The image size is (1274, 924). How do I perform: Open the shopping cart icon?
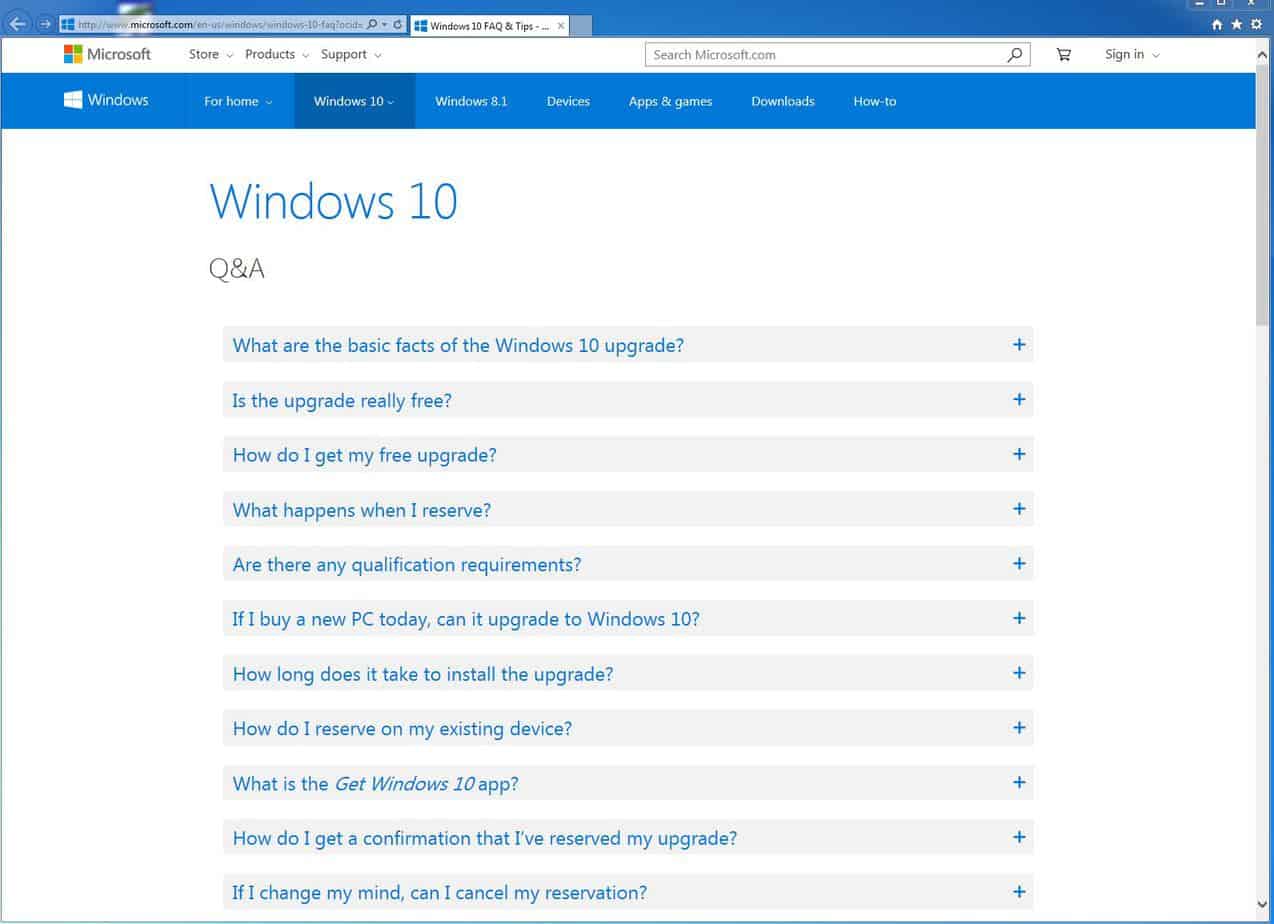click(x=1064, y=55)
